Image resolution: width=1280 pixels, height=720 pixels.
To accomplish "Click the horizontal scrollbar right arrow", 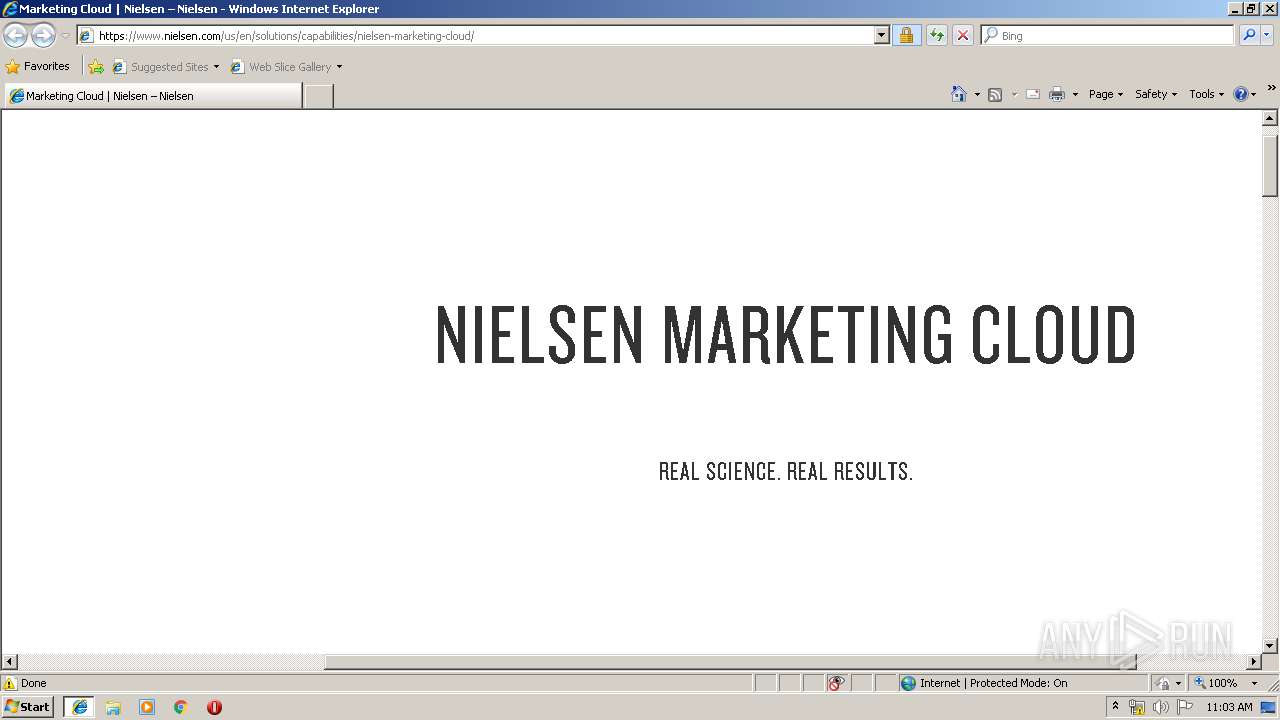I will point(1254,662).
